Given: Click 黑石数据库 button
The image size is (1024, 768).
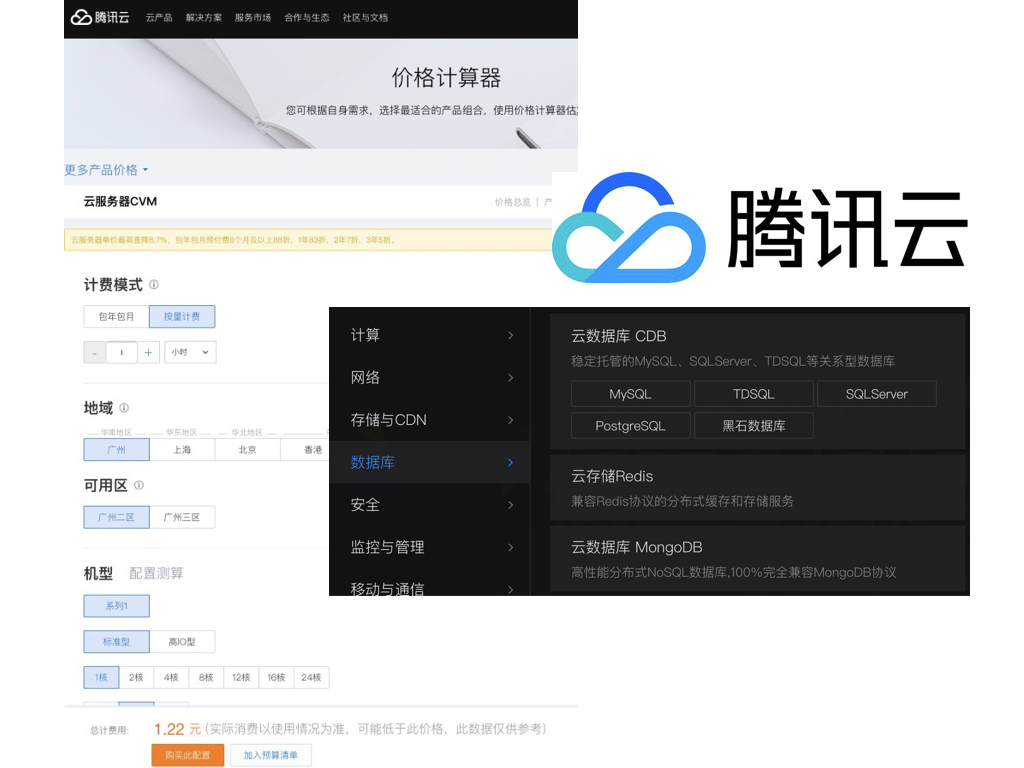Looking at the screenshot, I should click(754, 426).
